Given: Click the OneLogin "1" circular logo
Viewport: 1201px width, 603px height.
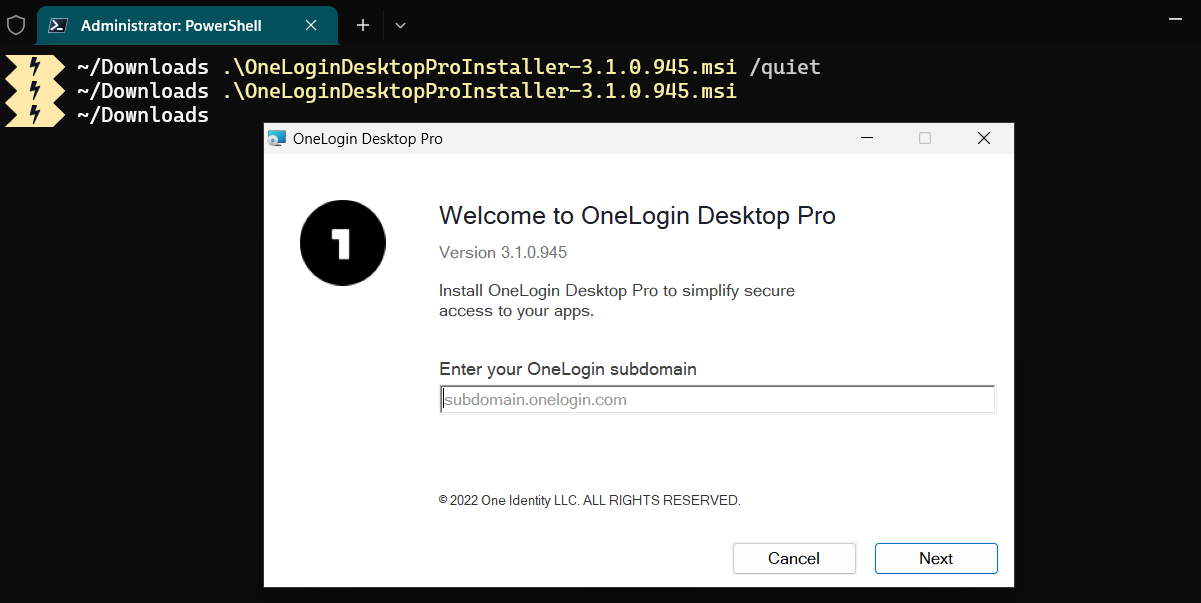Looking at the screenshot, I should pyautogui.click(x=342, y=242).
